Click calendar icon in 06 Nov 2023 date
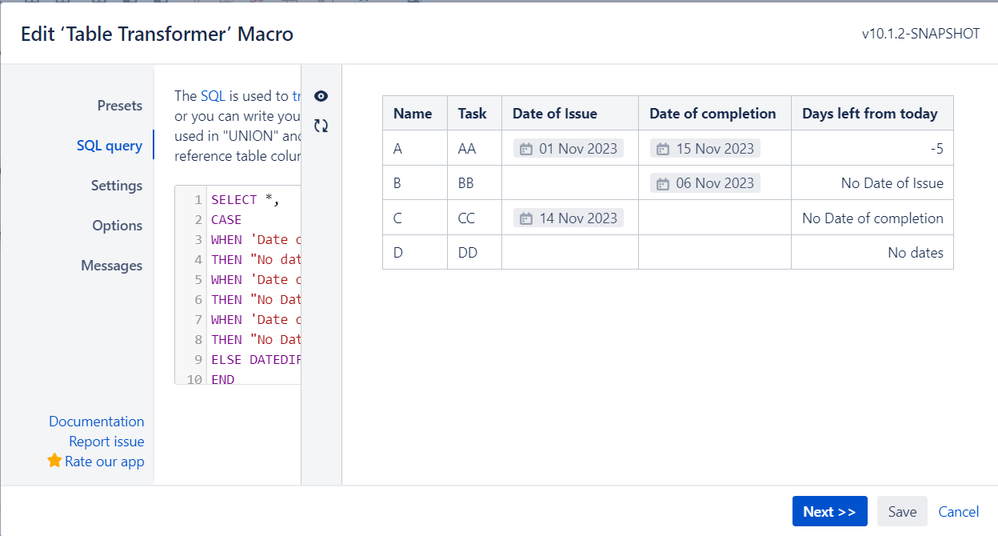998x536 pixels. click(663, 184)
